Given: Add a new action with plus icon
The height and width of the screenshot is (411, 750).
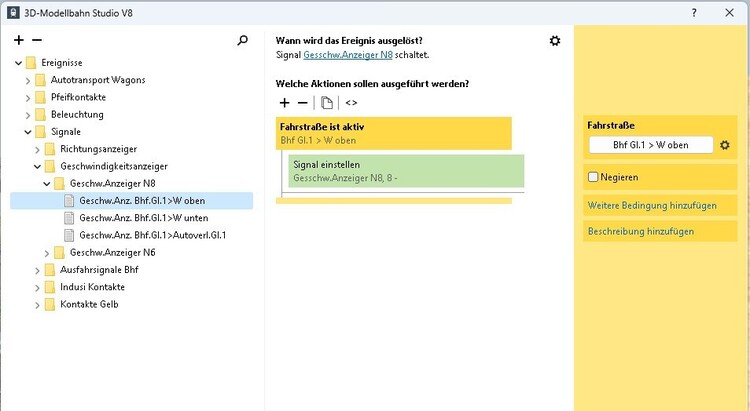Looking at the screenshot, I should (284, 103).
